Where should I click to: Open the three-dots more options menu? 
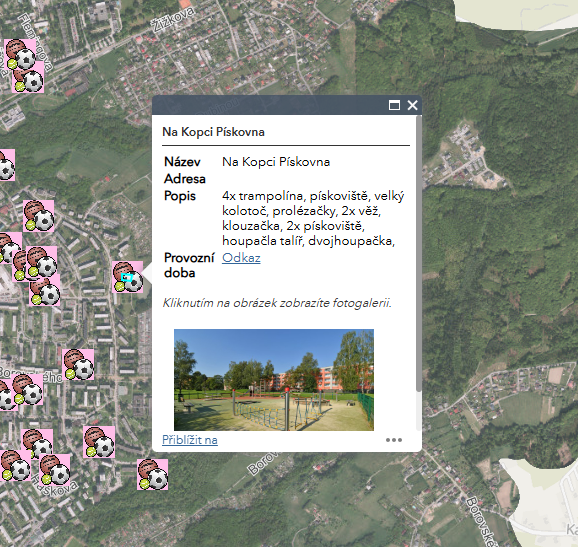pyautogui.click(x=394, y=440)
